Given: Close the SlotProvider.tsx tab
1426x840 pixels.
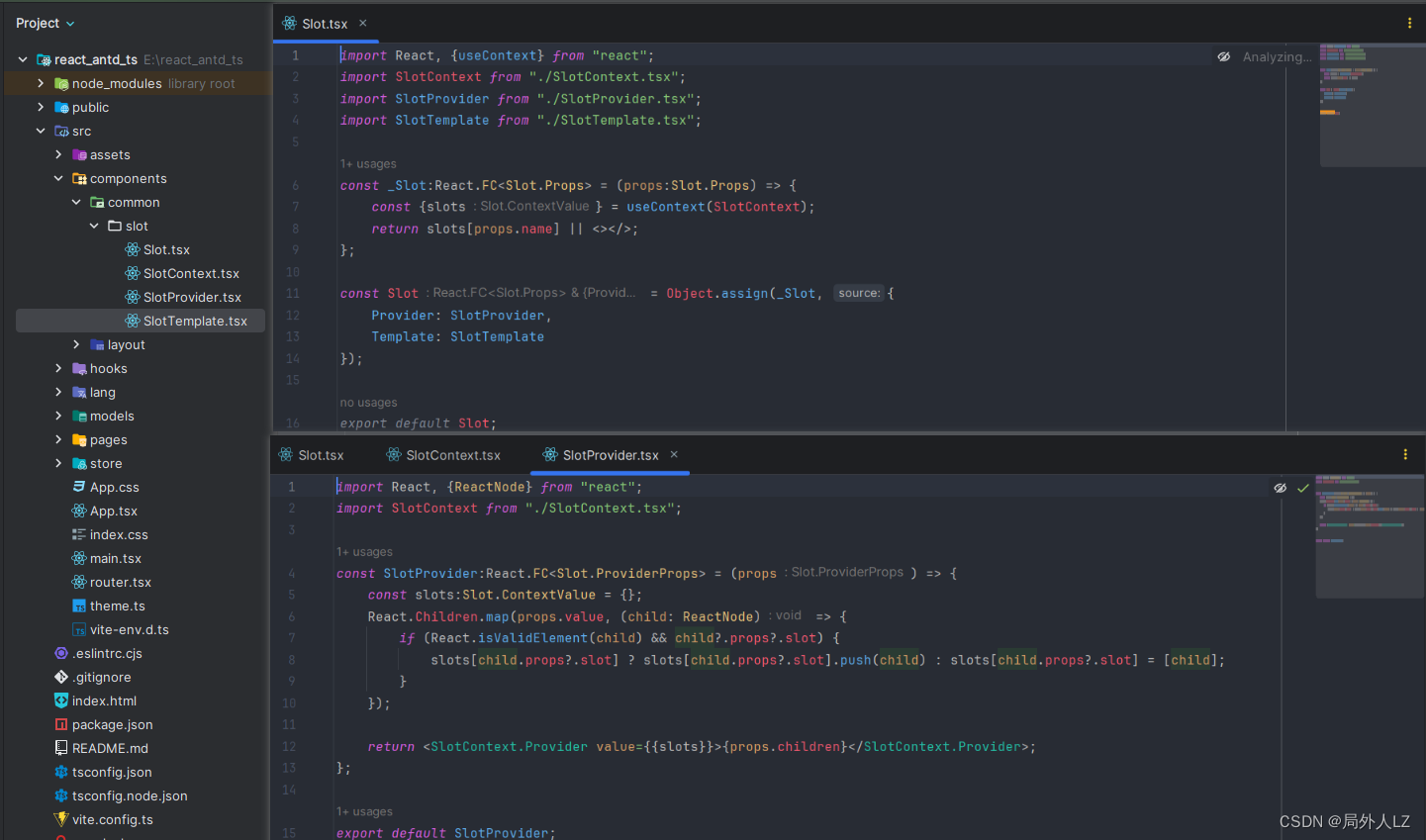Looking at the screenshot, I should 674,454.
